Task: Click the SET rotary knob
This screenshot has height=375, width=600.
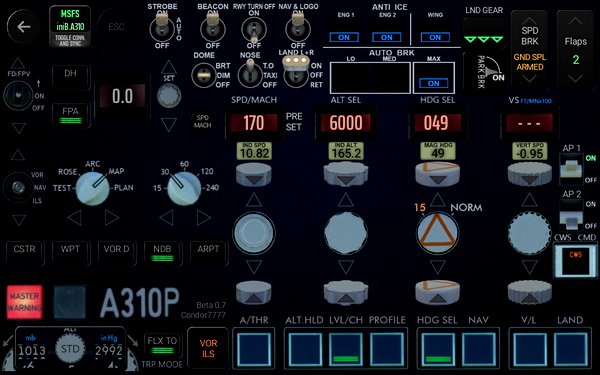Action: point(169,96)
